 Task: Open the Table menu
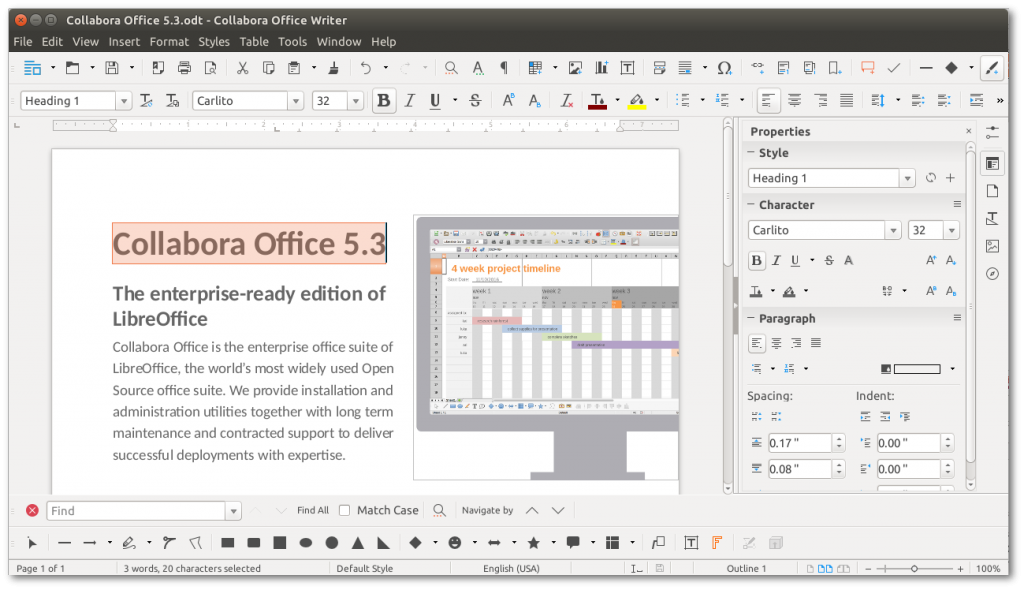point(254,42)
